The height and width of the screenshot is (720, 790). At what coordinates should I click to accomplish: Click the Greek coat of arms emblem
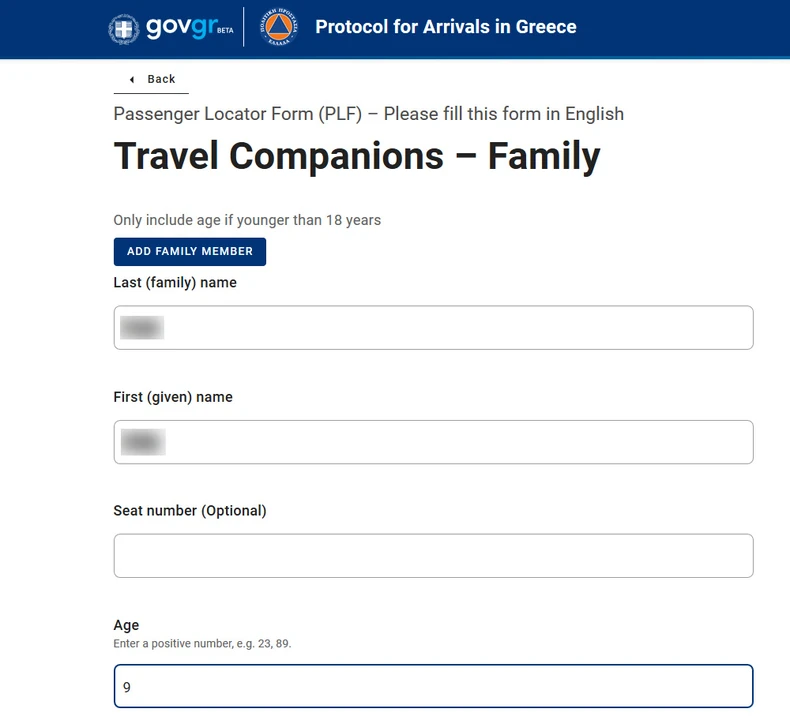tap(124, 29)
